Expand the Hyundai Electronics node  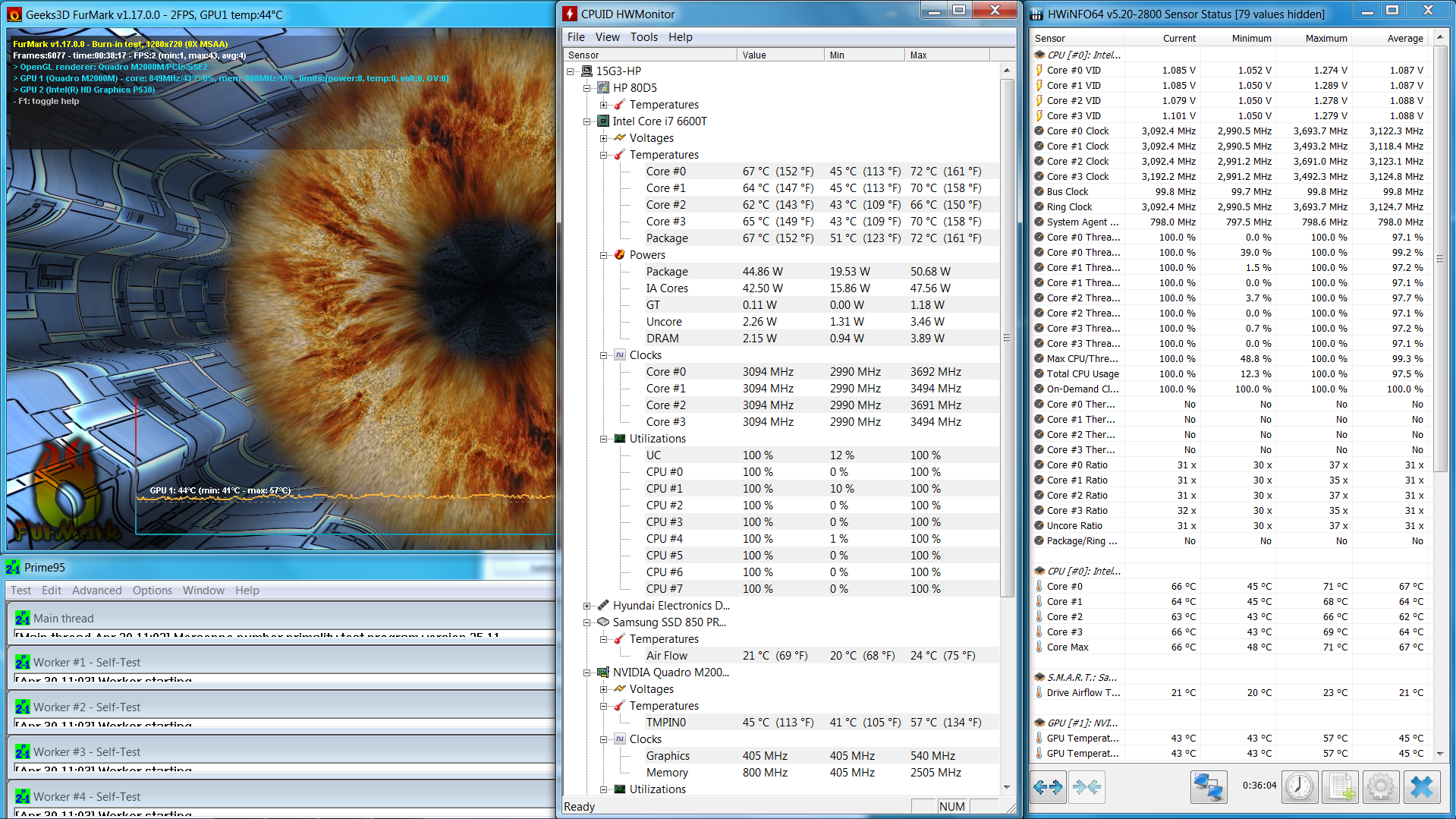[587, 606]
